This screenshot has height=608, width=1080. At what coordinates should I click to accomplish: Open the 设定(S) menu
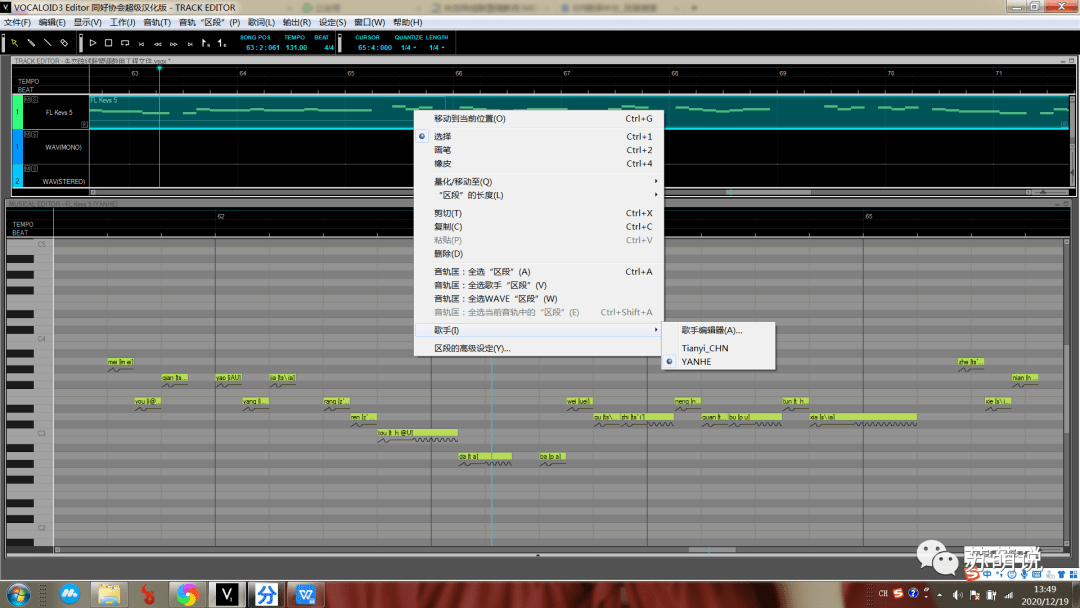[x=332, y=22]
